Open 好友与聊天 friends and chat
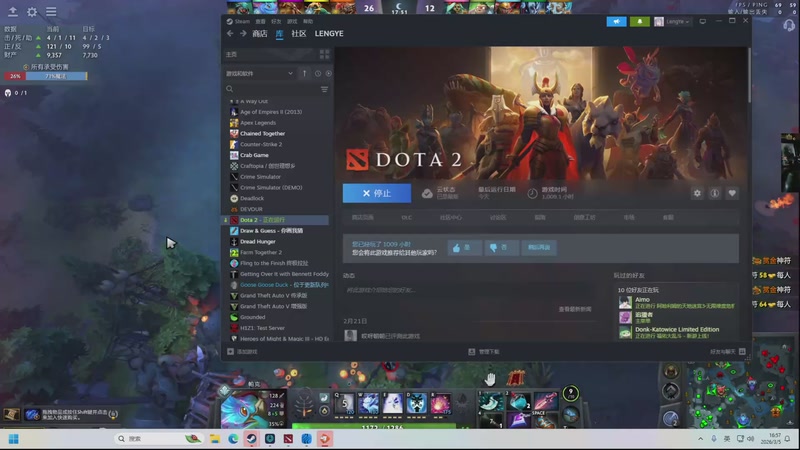 [728, 352]
